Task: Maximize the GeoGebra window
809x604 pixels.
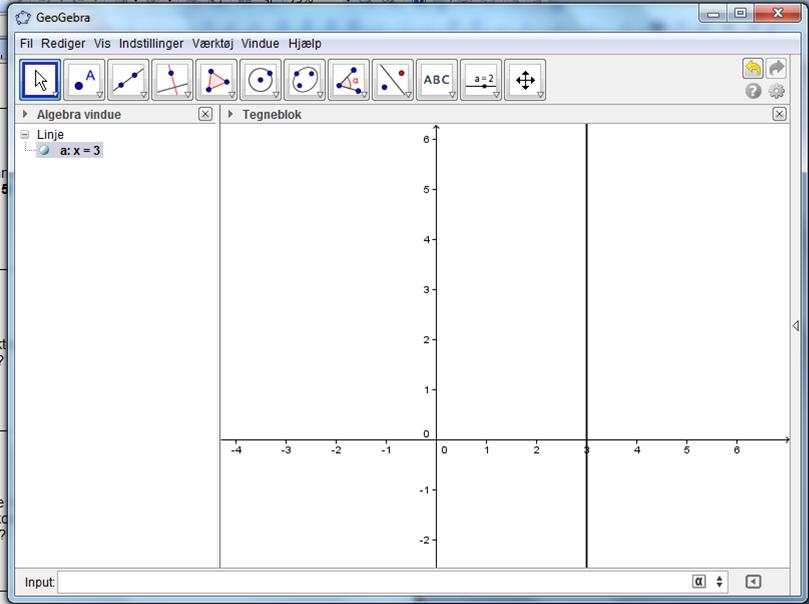Action: tap(740, 14)
